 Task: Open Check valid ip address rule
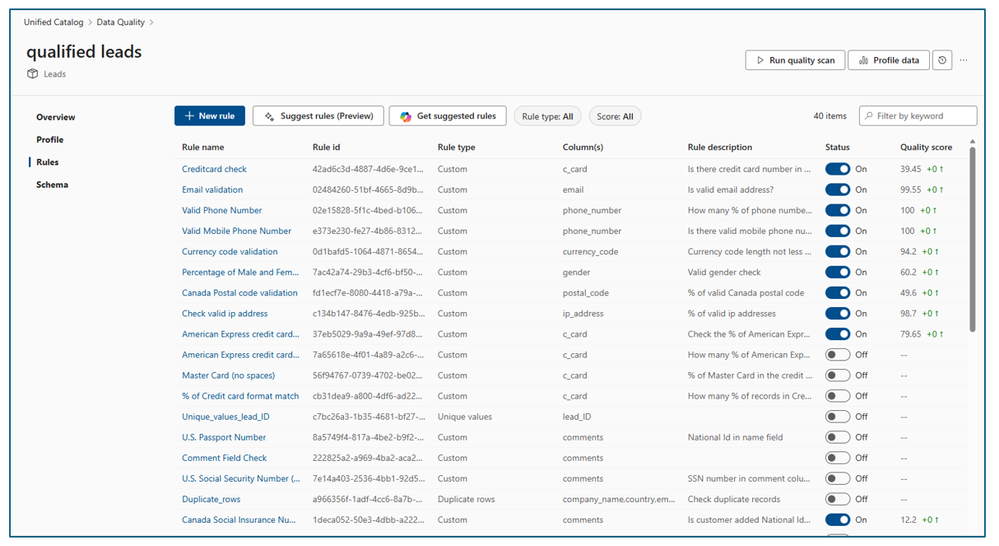point(224,313)
